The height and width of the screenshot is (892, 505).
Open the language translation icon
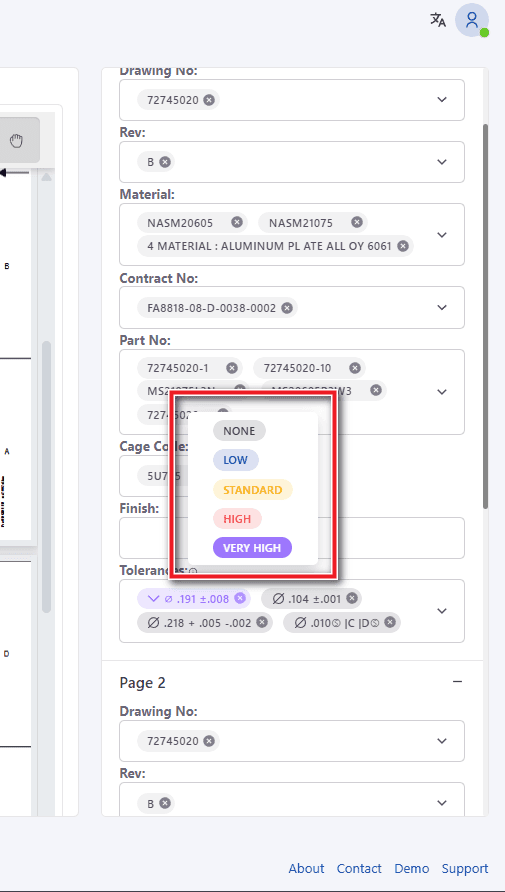[x=437, y=20]
